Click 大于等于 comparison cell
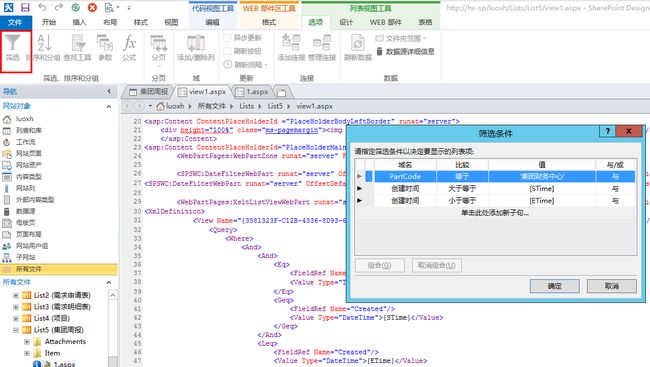This screenshot has height=367, width=650. [462, 188]
